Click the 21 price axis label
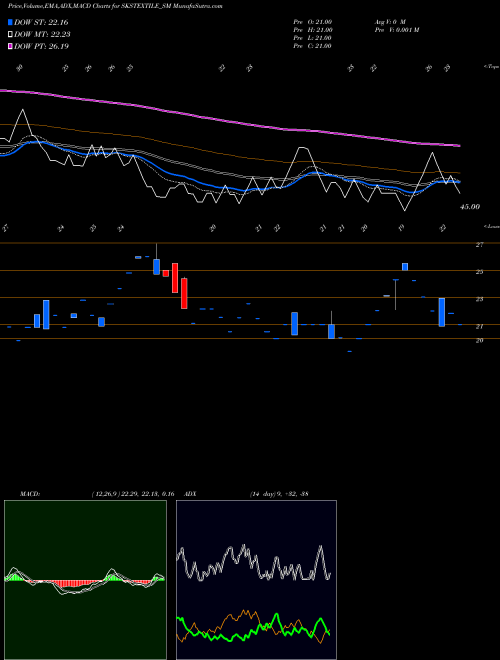The width and height of the screenshot is (500, 660). point(480,327)
